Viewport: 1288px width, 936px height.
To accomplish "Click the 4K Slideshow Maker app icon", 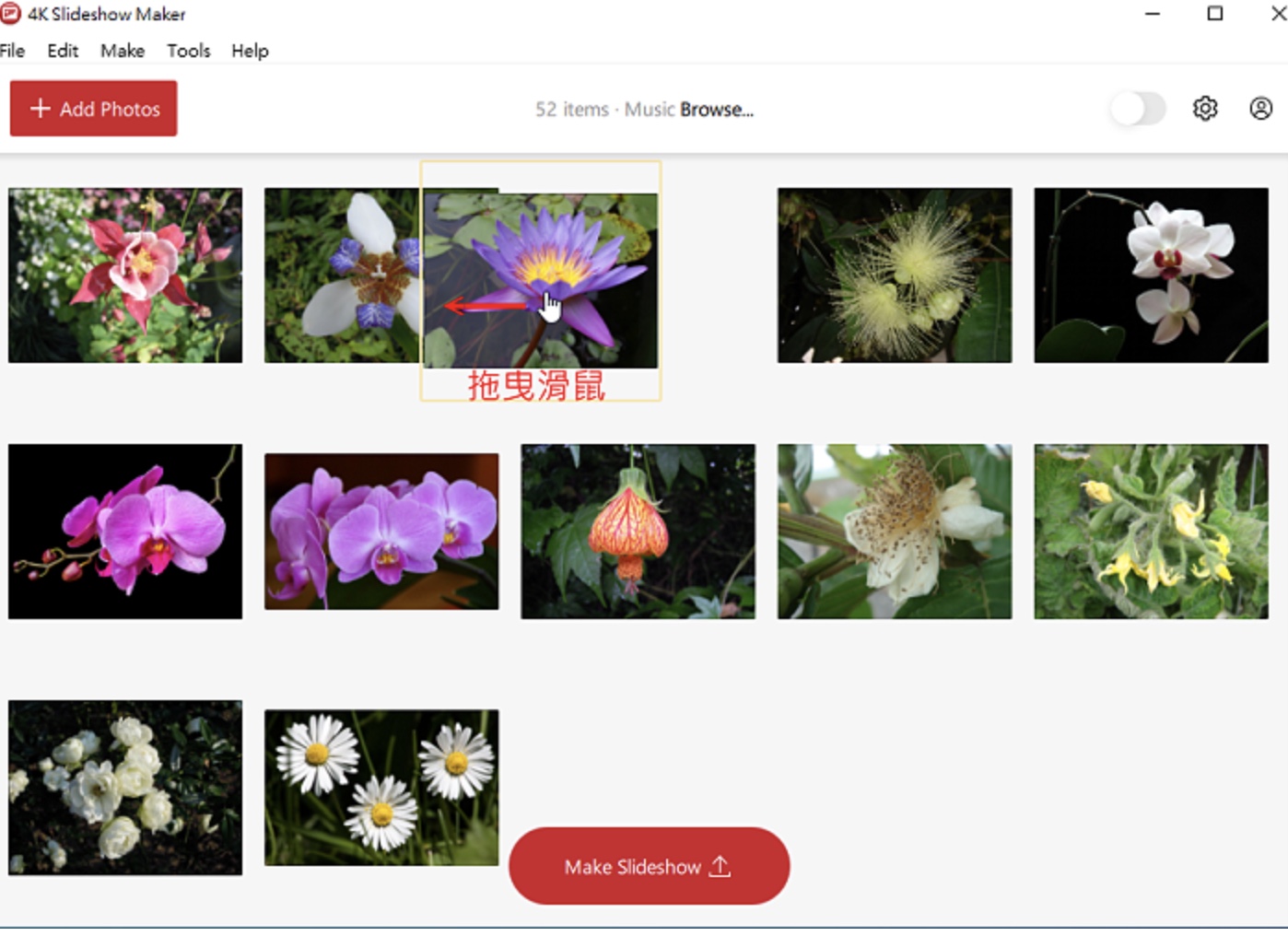I will [x=10, y=14].
